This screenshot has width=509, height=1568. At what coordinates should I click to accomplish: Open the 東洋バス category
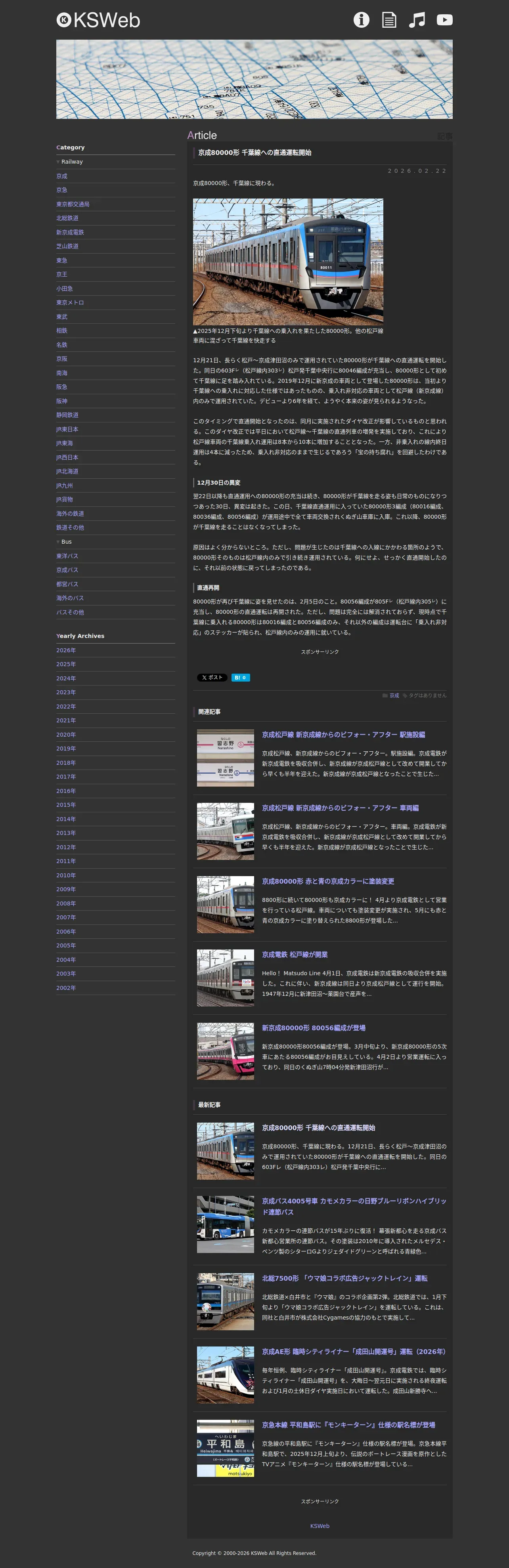67,556
